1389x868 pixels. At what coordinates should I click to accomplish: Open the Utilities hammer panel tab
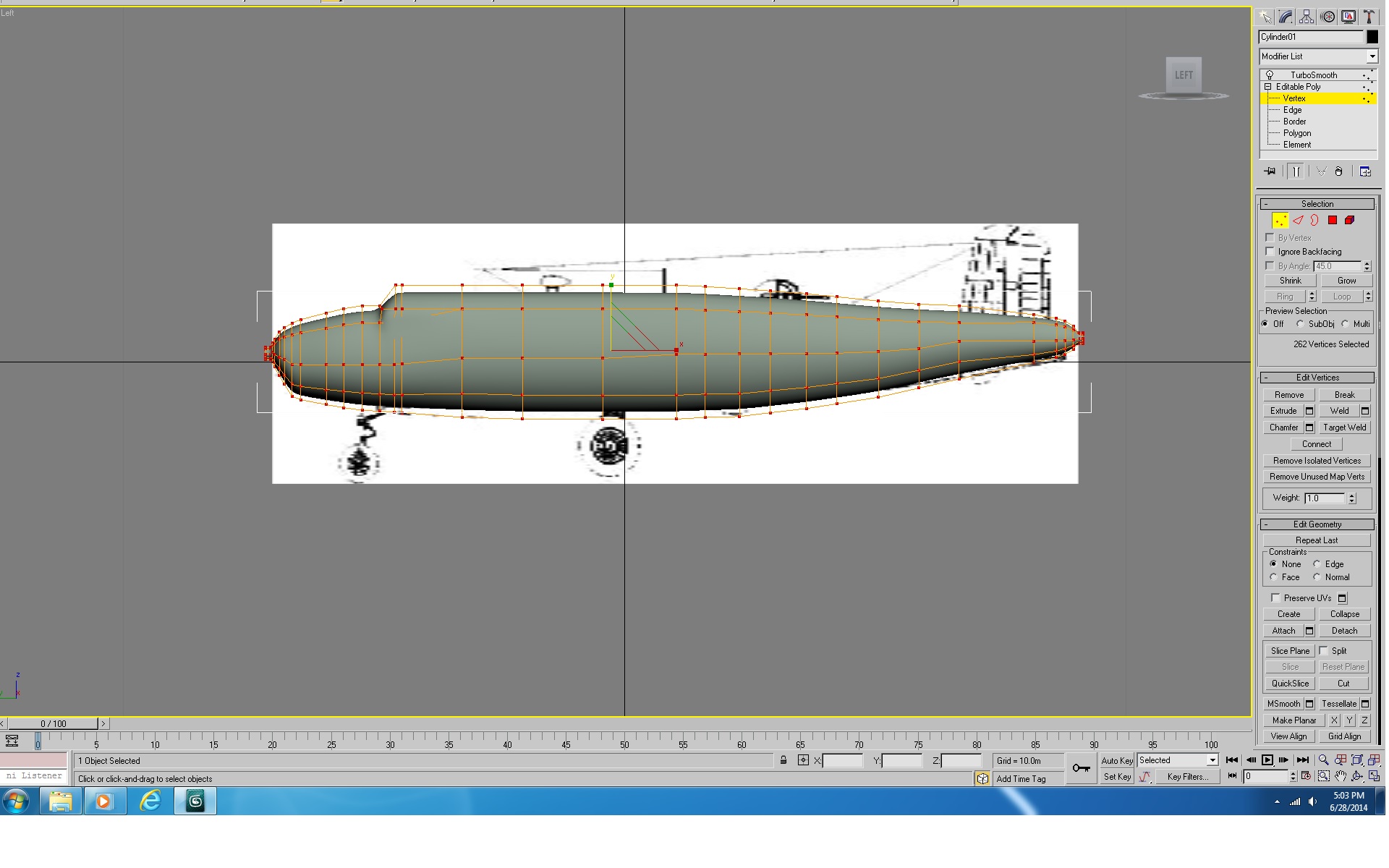click(x=1369, y=17)
